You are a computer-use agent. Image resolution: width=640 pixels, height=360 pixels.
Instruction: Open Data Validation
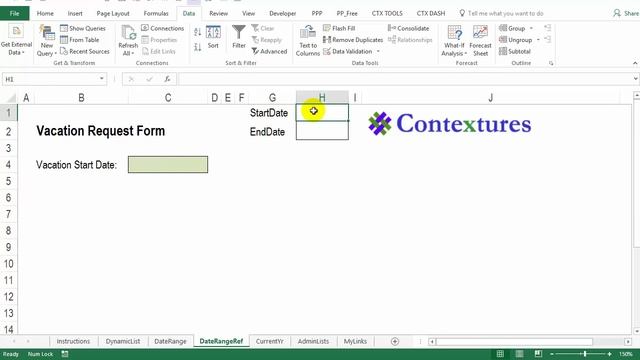pos(348,51)
